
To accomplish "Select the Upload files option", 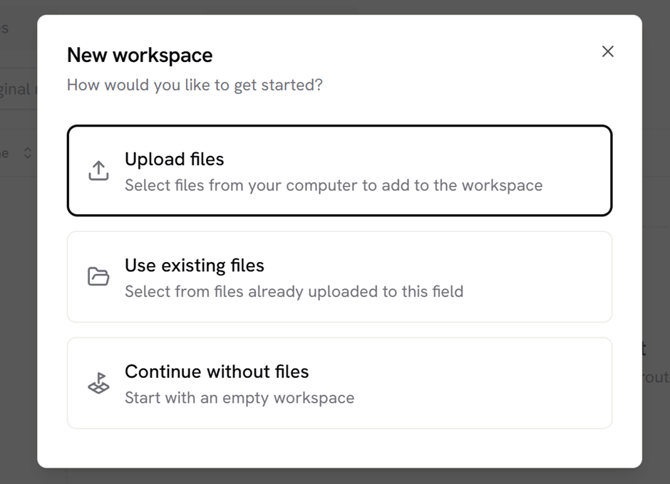I will pyautogui.click(x=339, y=170).
